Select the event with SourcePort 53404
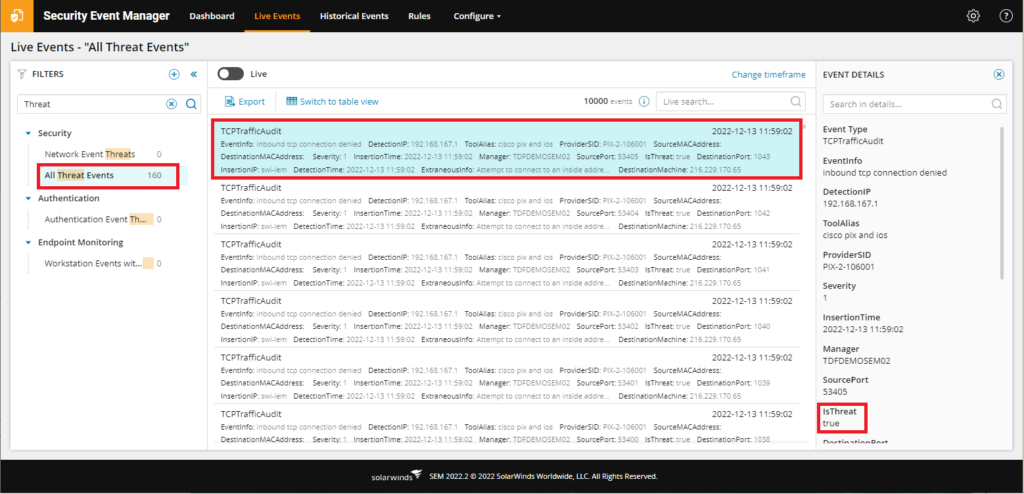Viewport: 1024px width, 494px height. 505,206
